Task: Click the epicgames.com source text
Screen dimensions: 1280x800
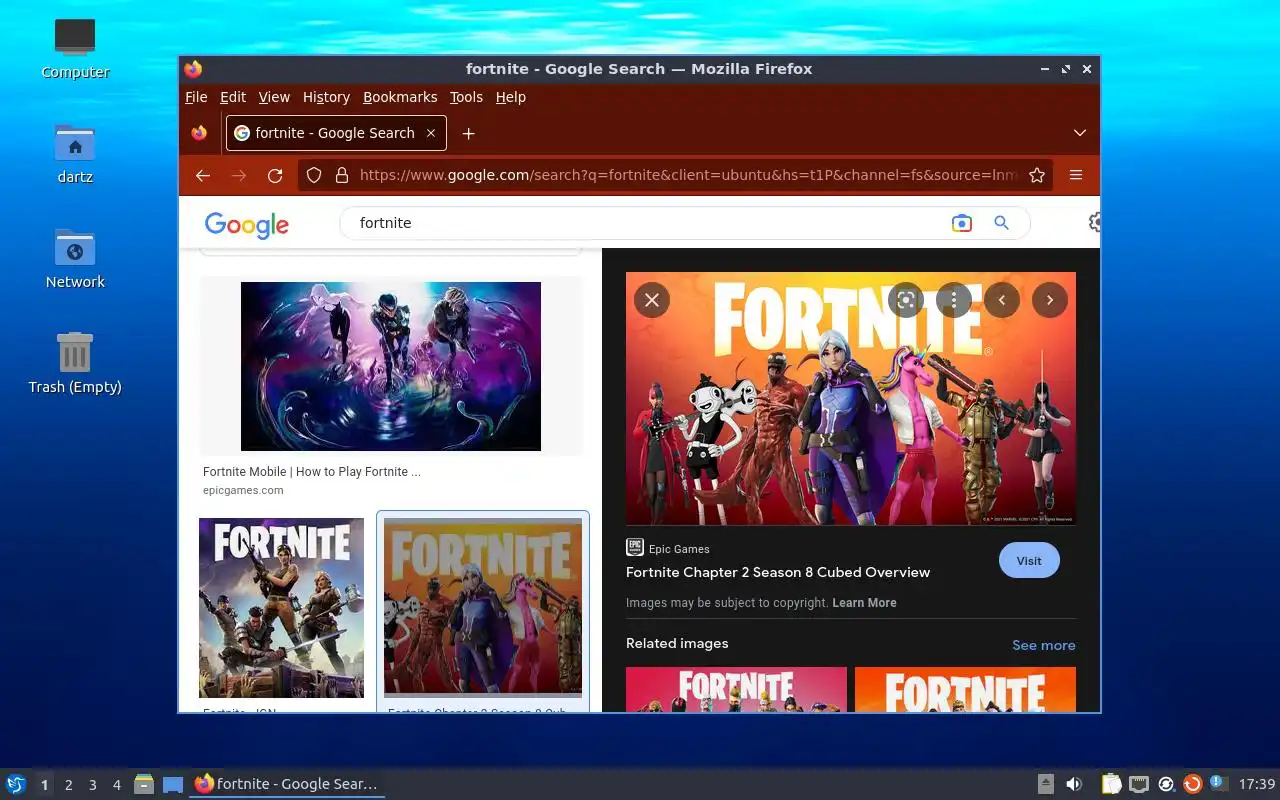Action: click(x=243, y=490)
